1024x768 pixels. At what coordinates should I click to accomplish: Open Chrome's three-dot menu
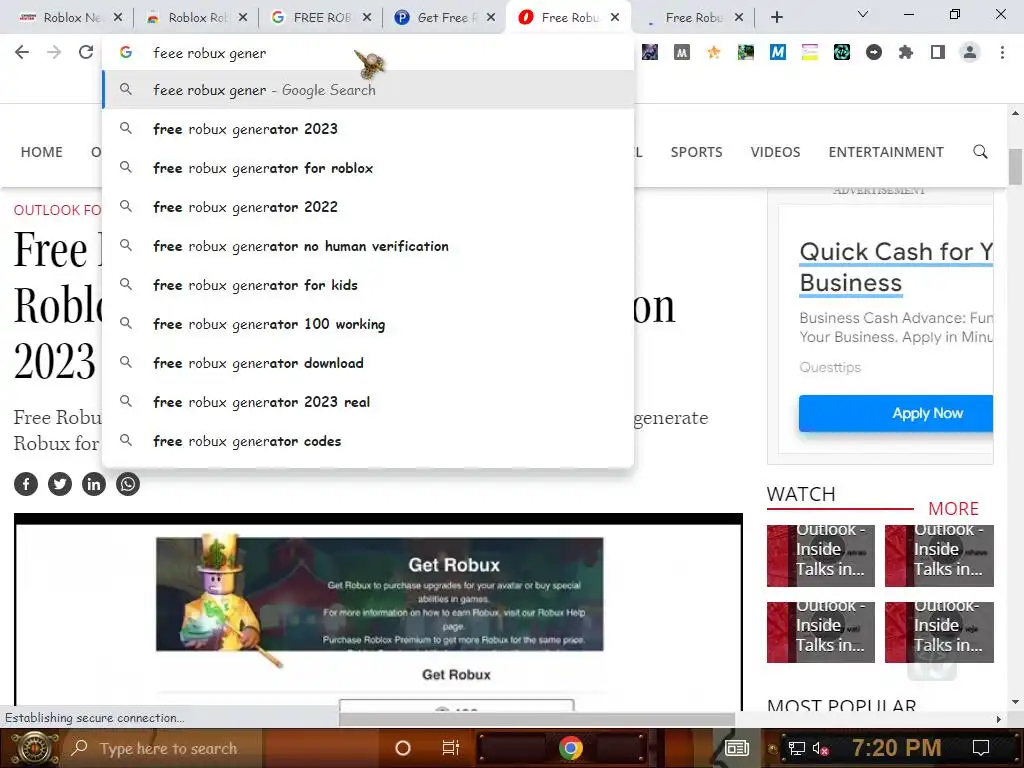1002,52
